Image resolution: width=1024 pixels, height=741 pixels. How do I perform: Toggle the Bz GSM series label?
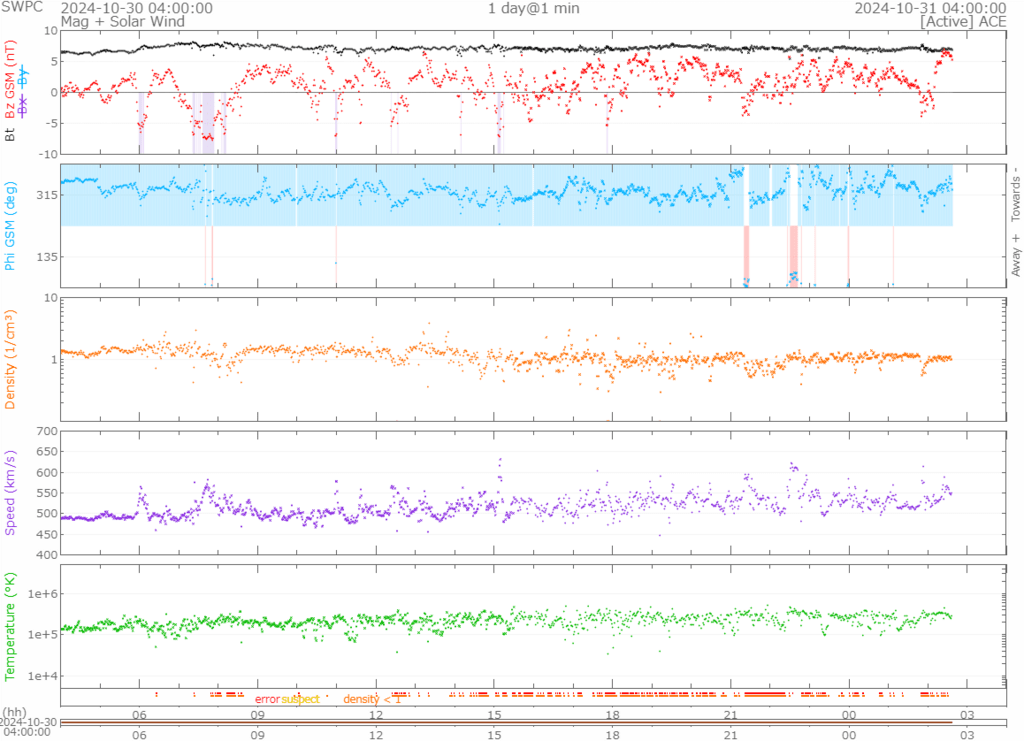click(11, 80)
